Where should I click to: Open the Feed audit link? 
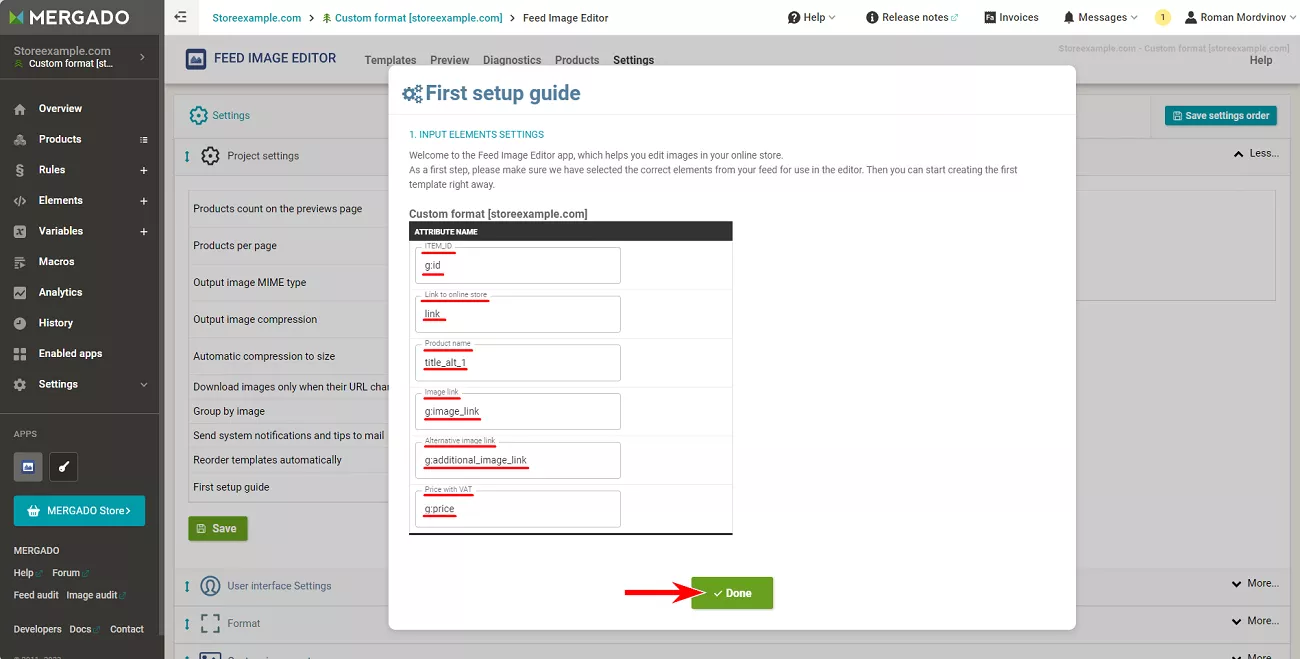pos(36,595)
